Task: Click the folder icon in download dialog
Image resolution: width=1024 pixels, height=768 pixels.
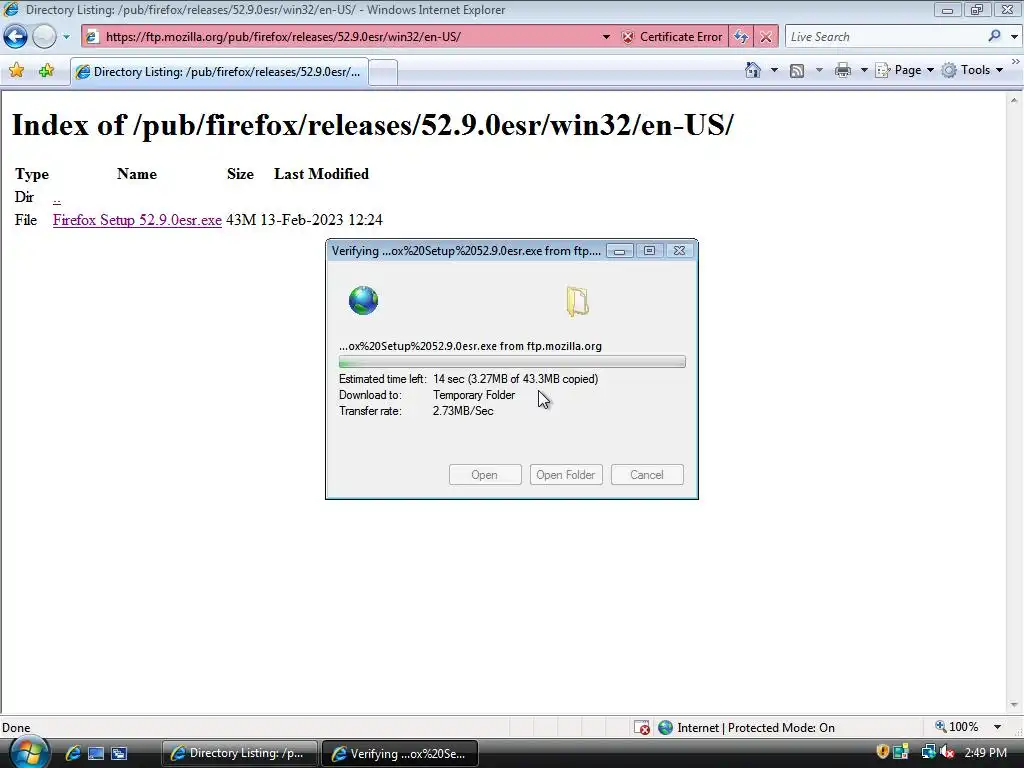Action: (577, 301)
